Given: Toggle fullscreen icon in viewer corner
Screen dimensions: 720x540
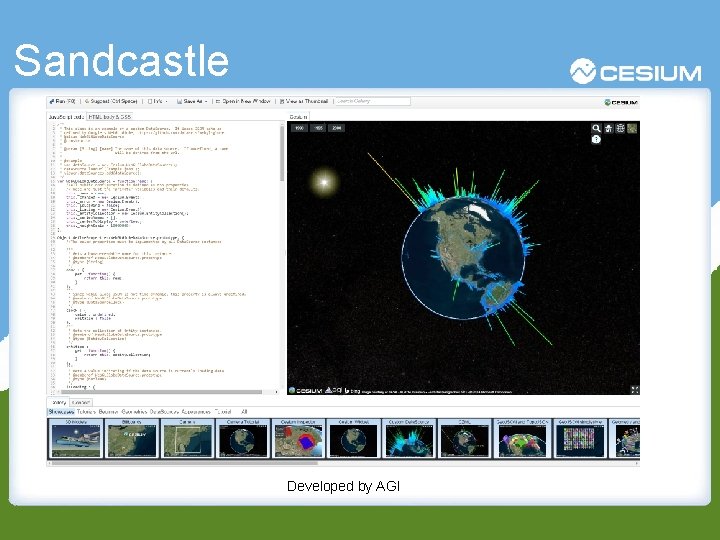Looking at the screenshot, I should (x=635, y=390).
